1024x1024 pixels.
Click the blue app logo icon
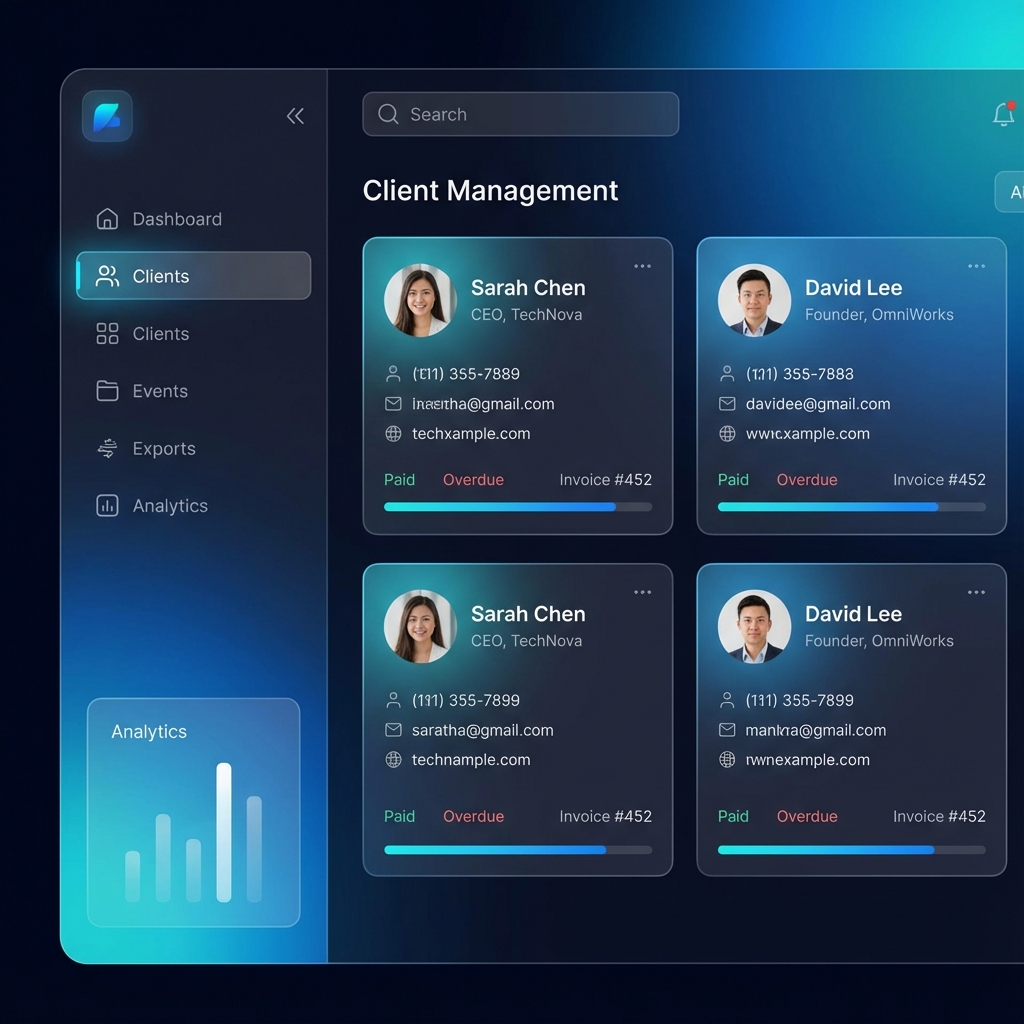107,116
